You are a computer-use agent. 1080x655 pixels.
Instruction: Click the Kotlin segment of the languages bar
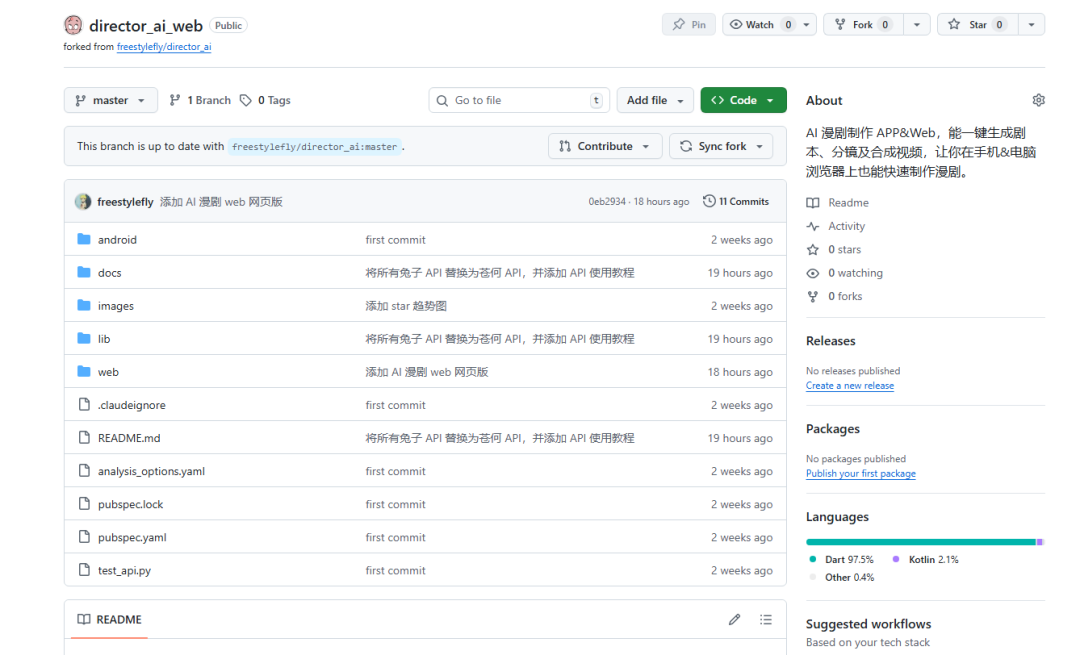coord(1039,542)
